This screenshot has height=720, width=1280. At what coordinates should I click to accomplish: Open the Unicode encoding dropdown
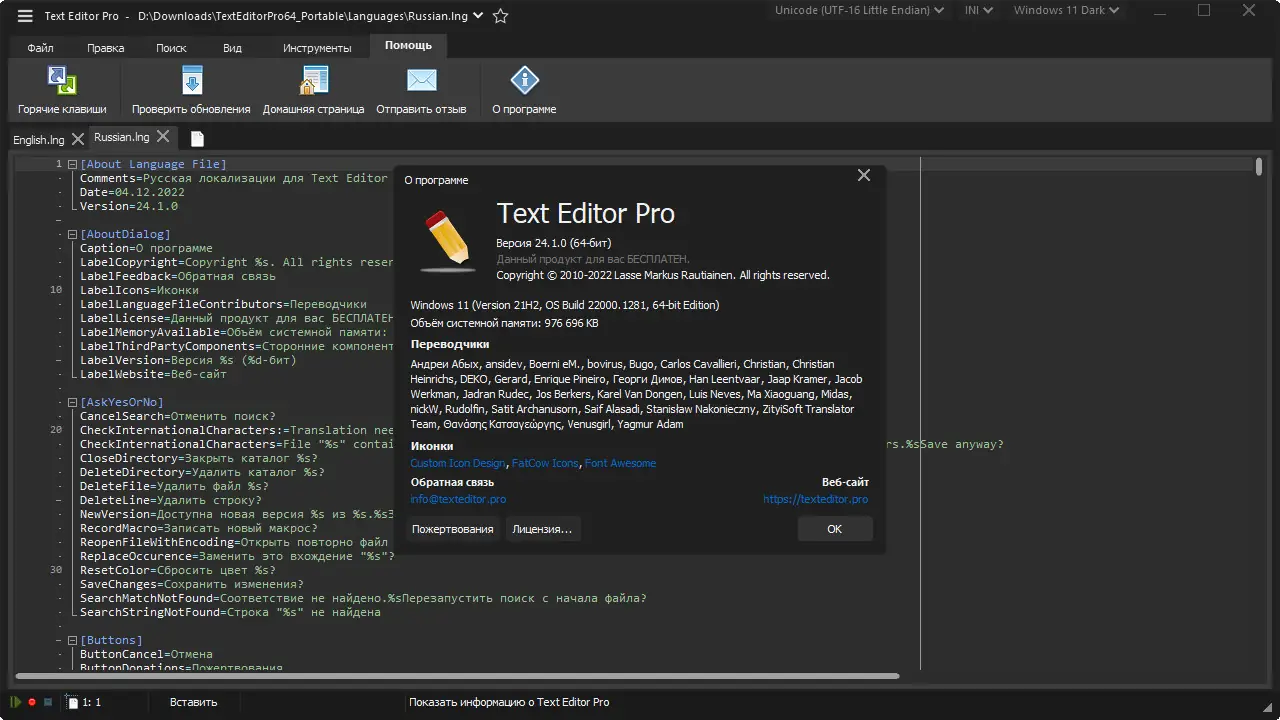click(860, 10)
